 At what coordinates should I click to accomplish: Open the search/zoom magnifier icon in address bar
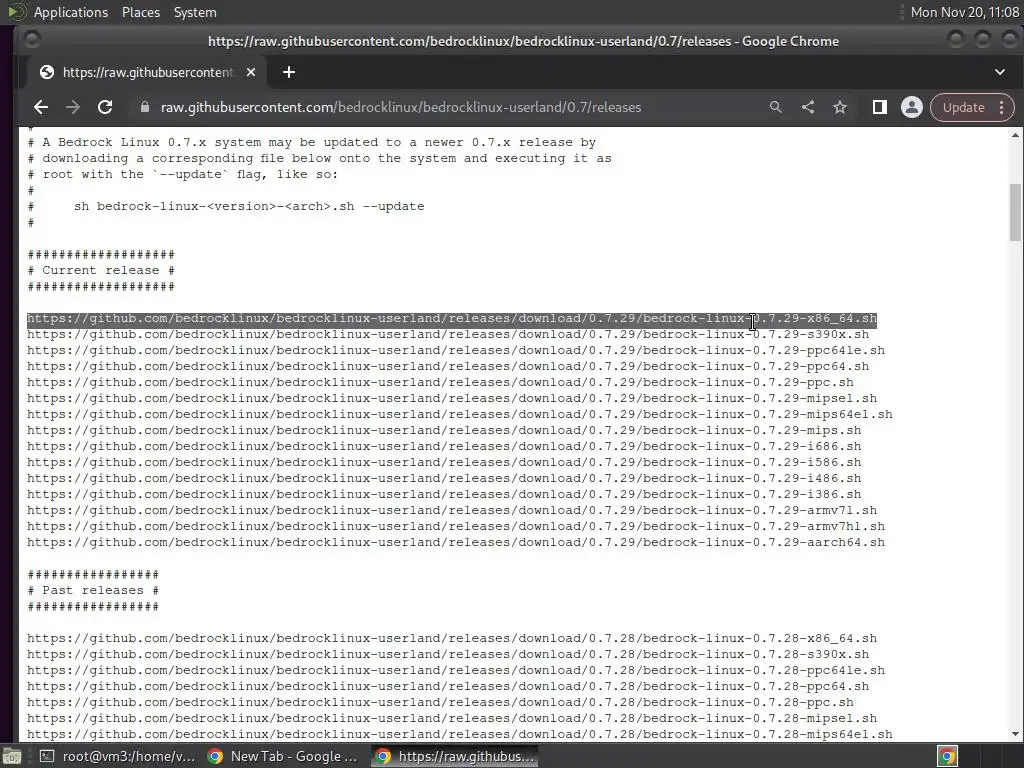[x=775, y=107]
